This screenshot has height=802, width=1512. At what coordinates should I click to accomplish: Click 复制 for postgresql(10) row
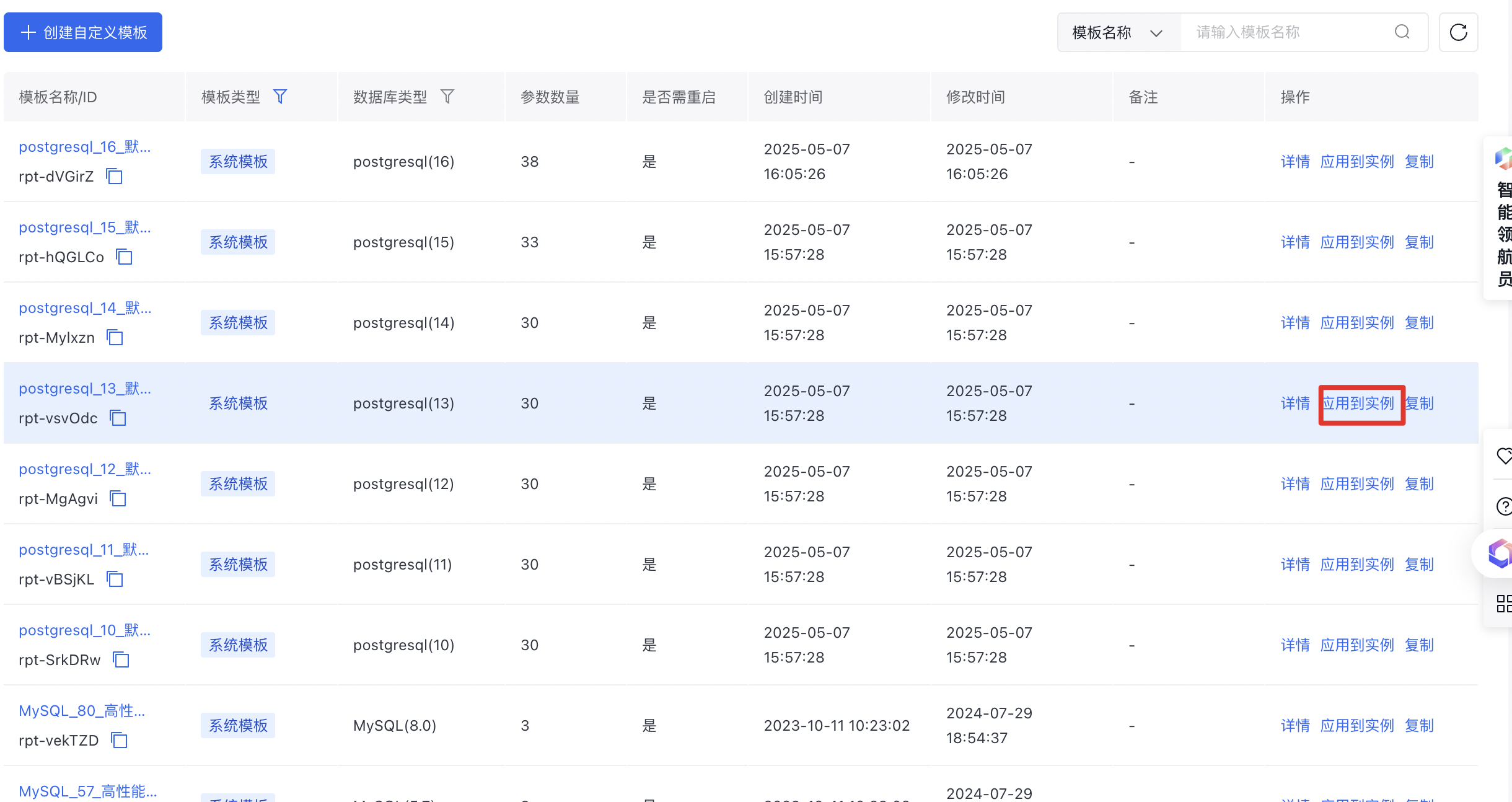(x=1419, y=645)
